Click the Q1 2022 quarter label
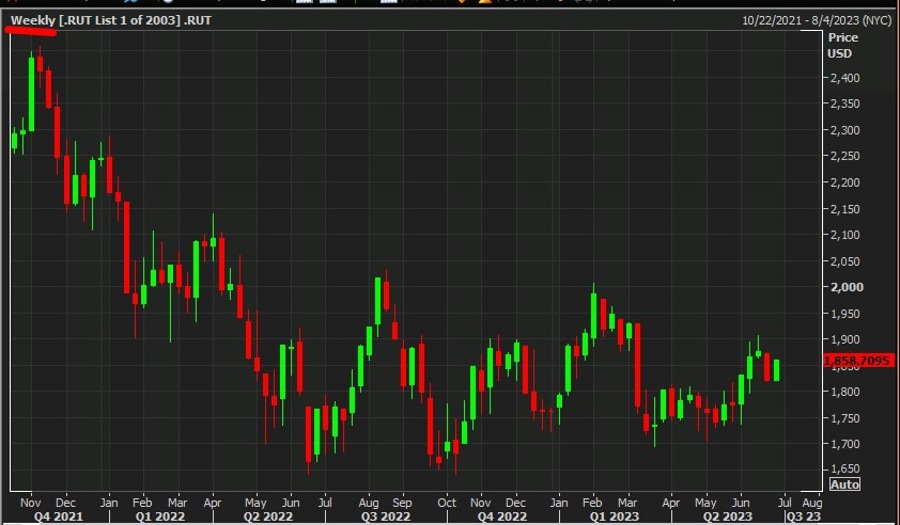This screenshot has width=900, height=525. pyautogui.click(x=160, y=517)
